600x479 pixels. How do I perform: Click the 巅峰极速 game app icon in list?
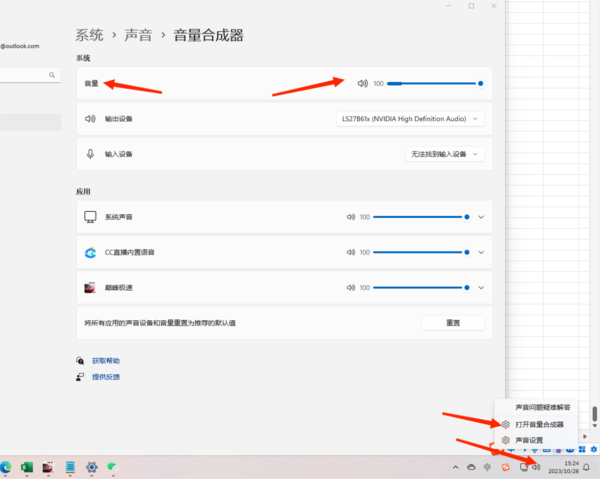(90, 287)
